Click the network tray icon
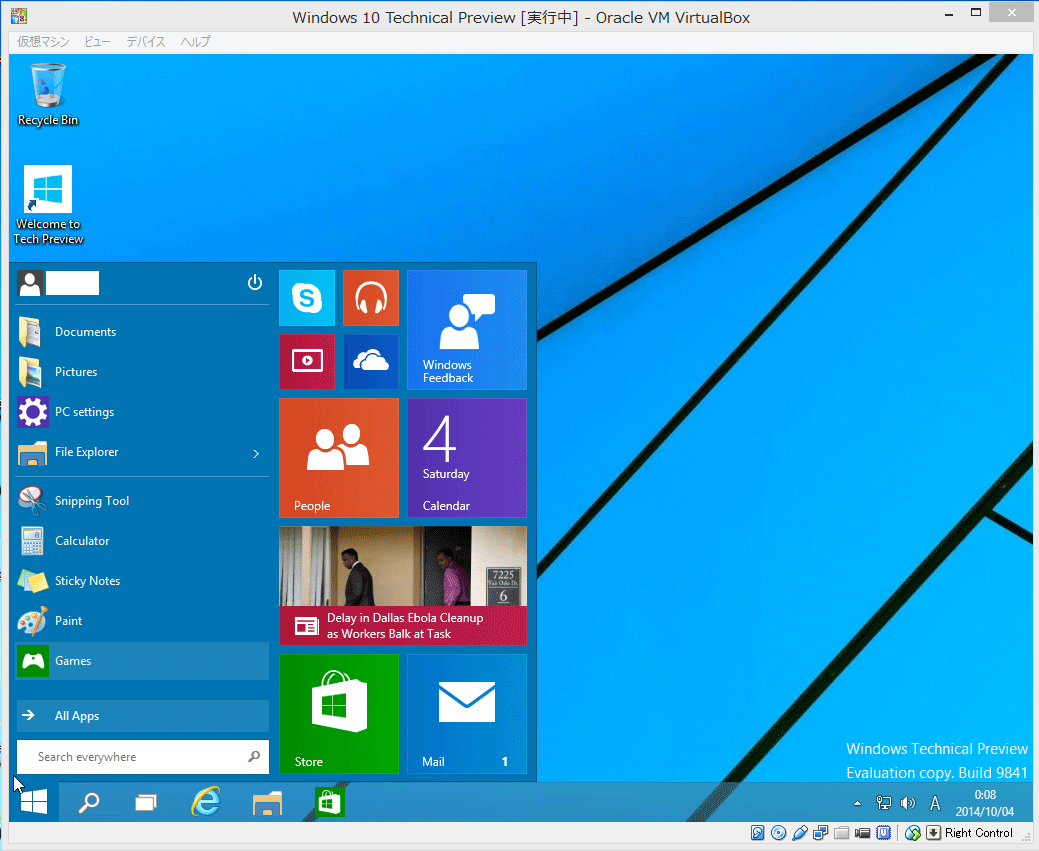This screenshot has width=1039, height=851. click(x=883, y=803)
